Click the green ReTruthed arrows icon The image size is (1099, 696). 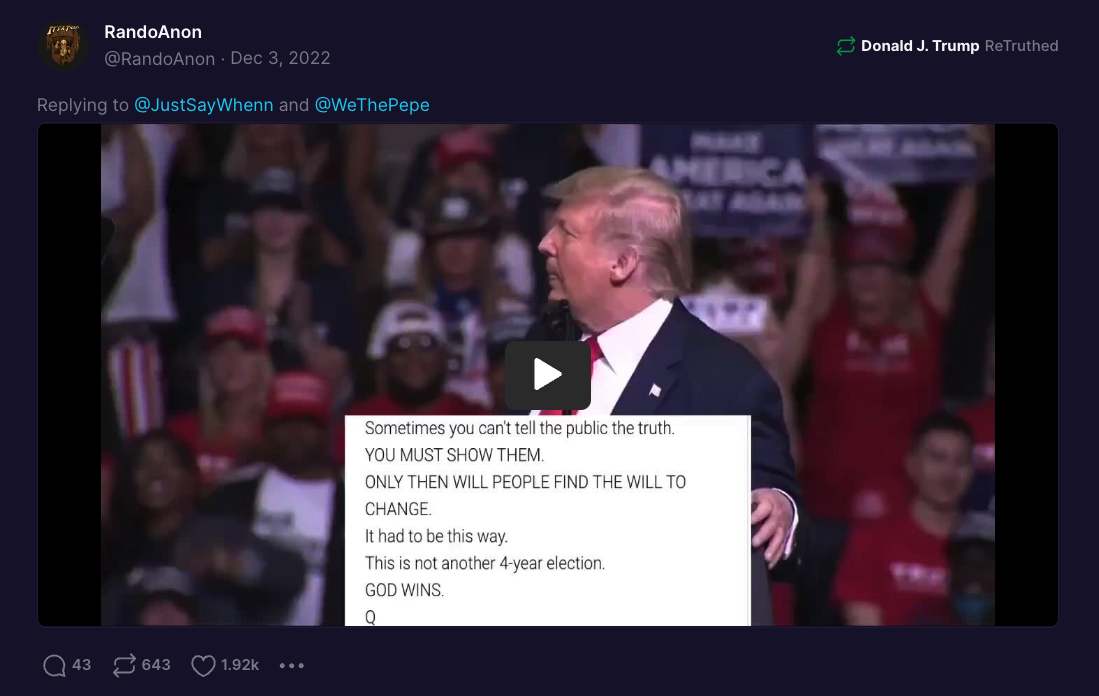pyautogui.click(x=846, y=46)
